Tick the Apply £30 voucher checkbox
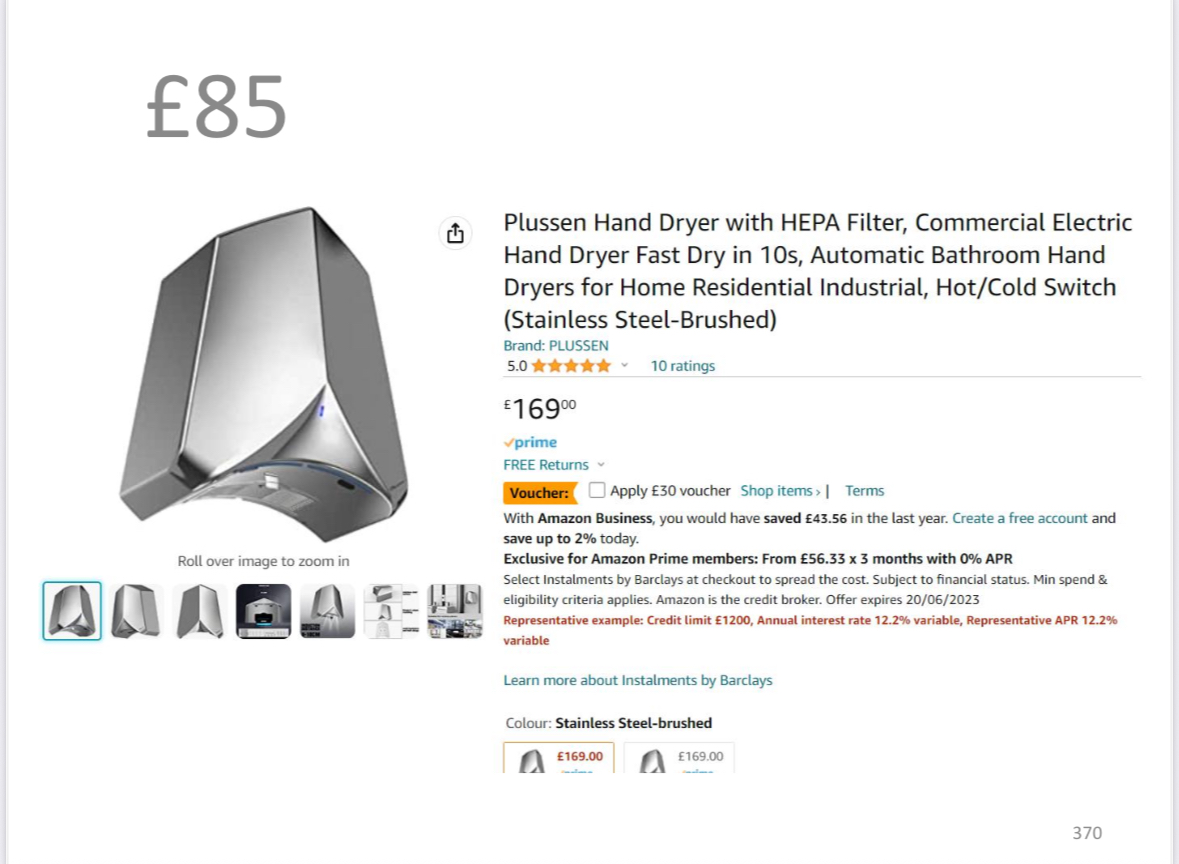 (x=597, y=490)
